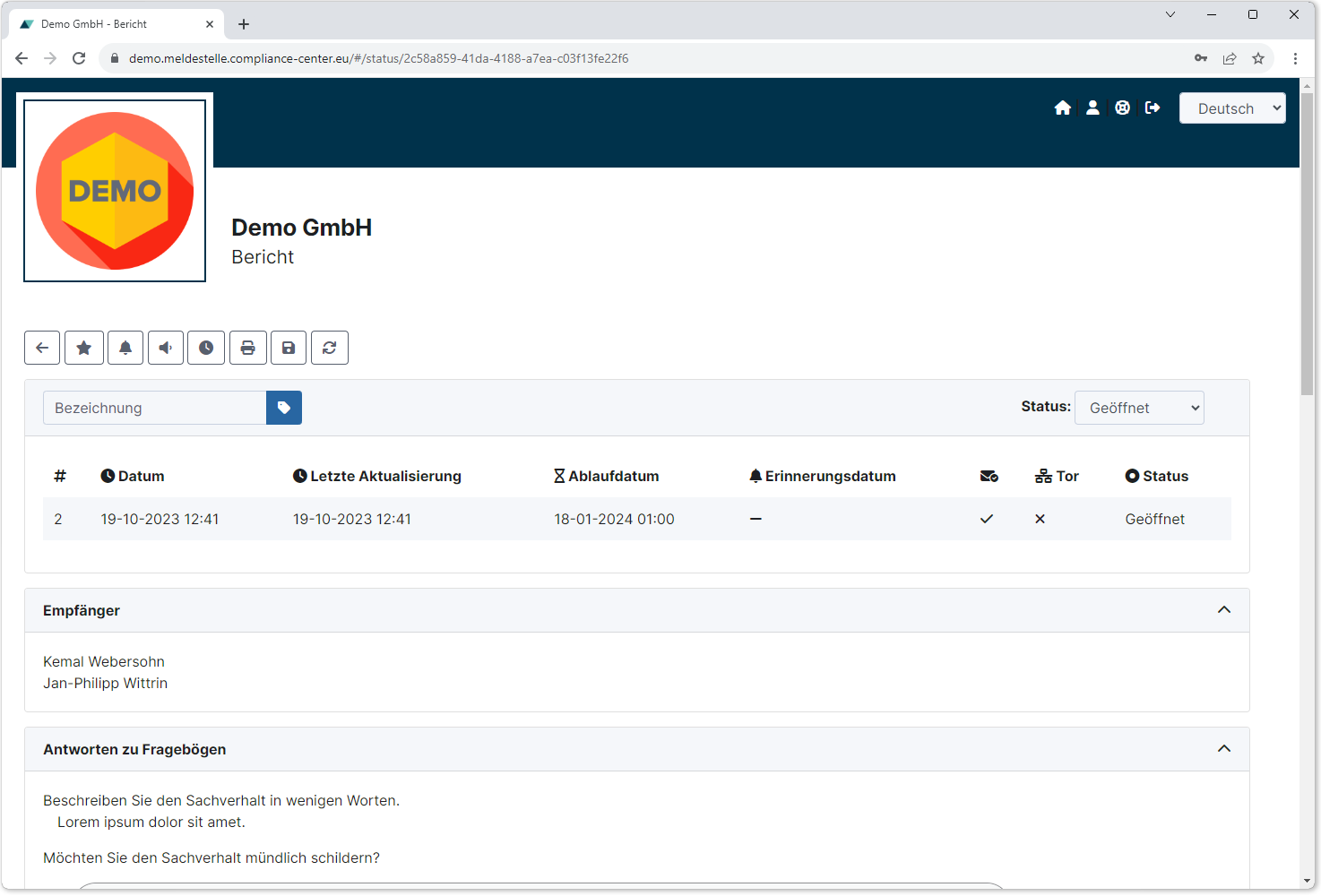Click the back arrow report toolbar button
This screenshot has height=896, width=1321.
pyautogui.click(x=42, y=348)
